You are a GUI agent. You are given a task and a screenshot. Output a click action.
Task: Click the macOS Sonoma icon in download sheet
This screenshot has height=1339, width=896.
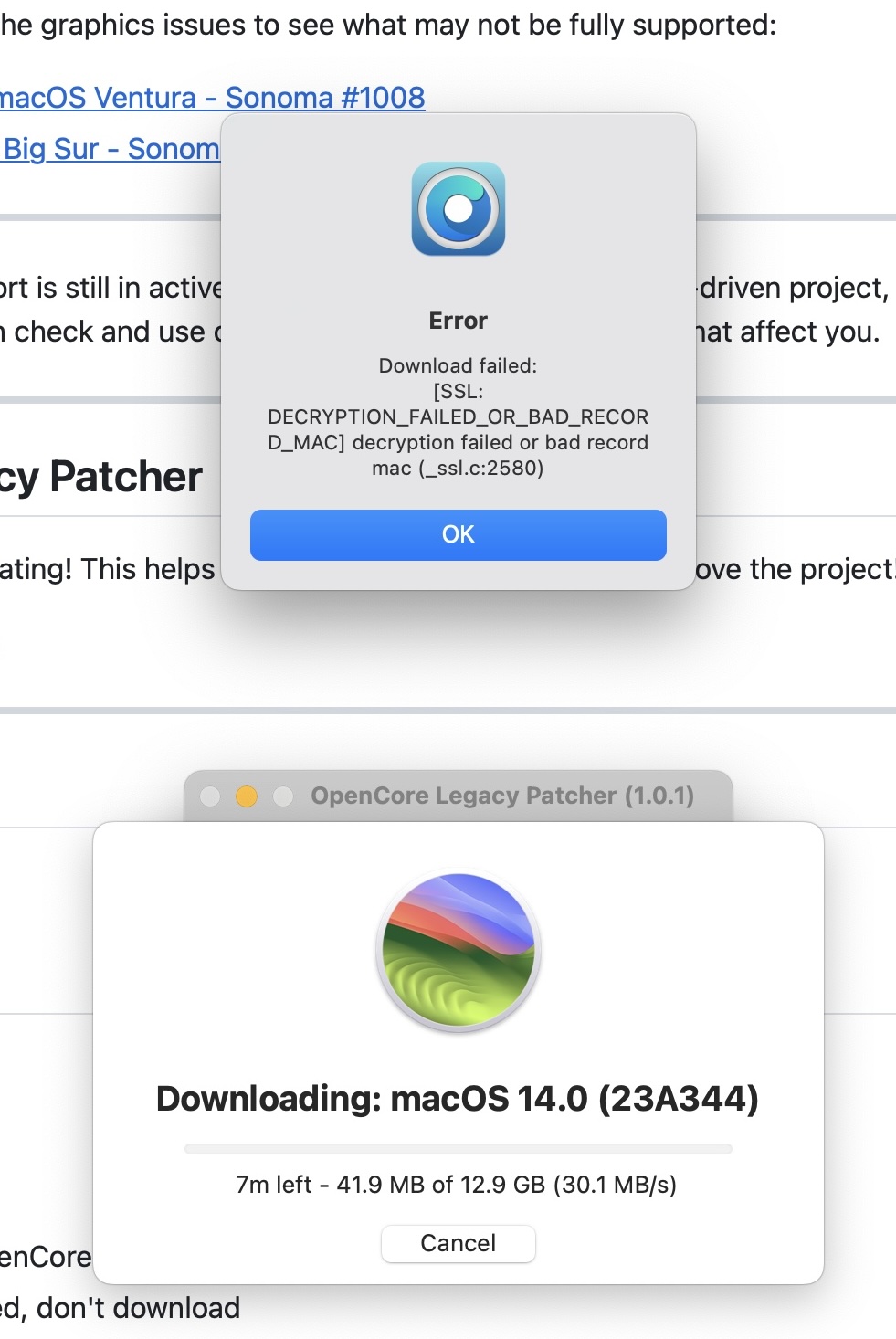pyautogui.click(x=458, y=951)
